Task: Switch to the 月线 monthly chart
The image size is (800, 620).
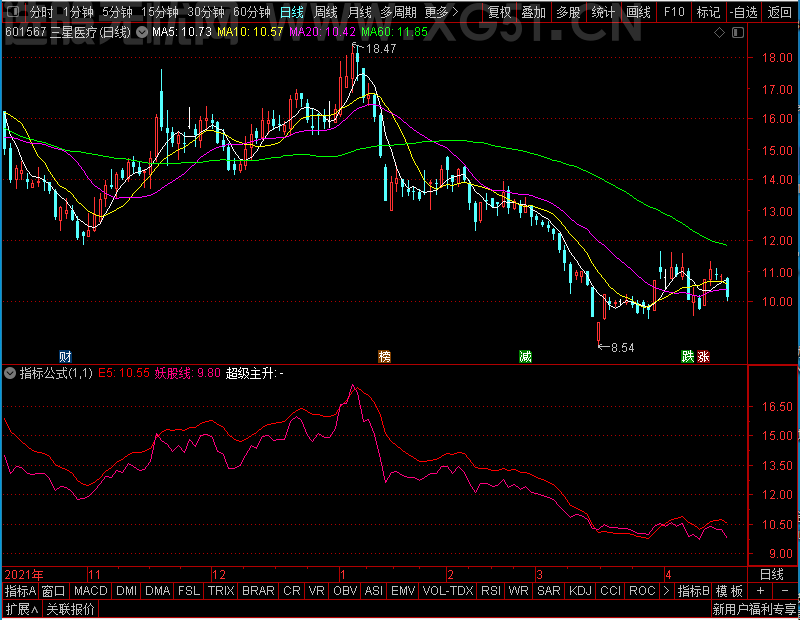Action: click(359, 12)
